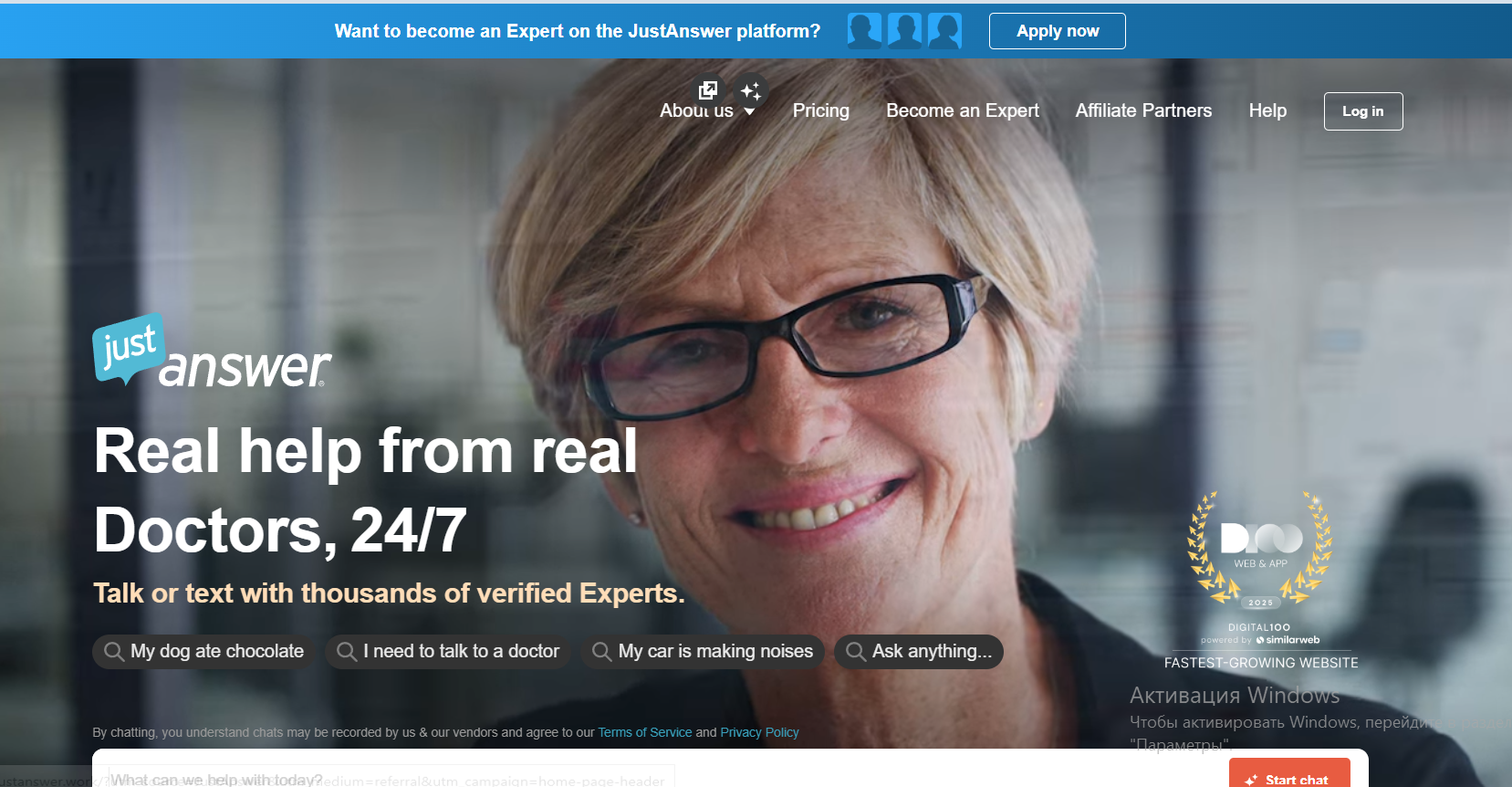Open Affiliate Partners in navigation
This screenshot has height=787, width=1512.
pyautogui.click(x=1143, y=110)
